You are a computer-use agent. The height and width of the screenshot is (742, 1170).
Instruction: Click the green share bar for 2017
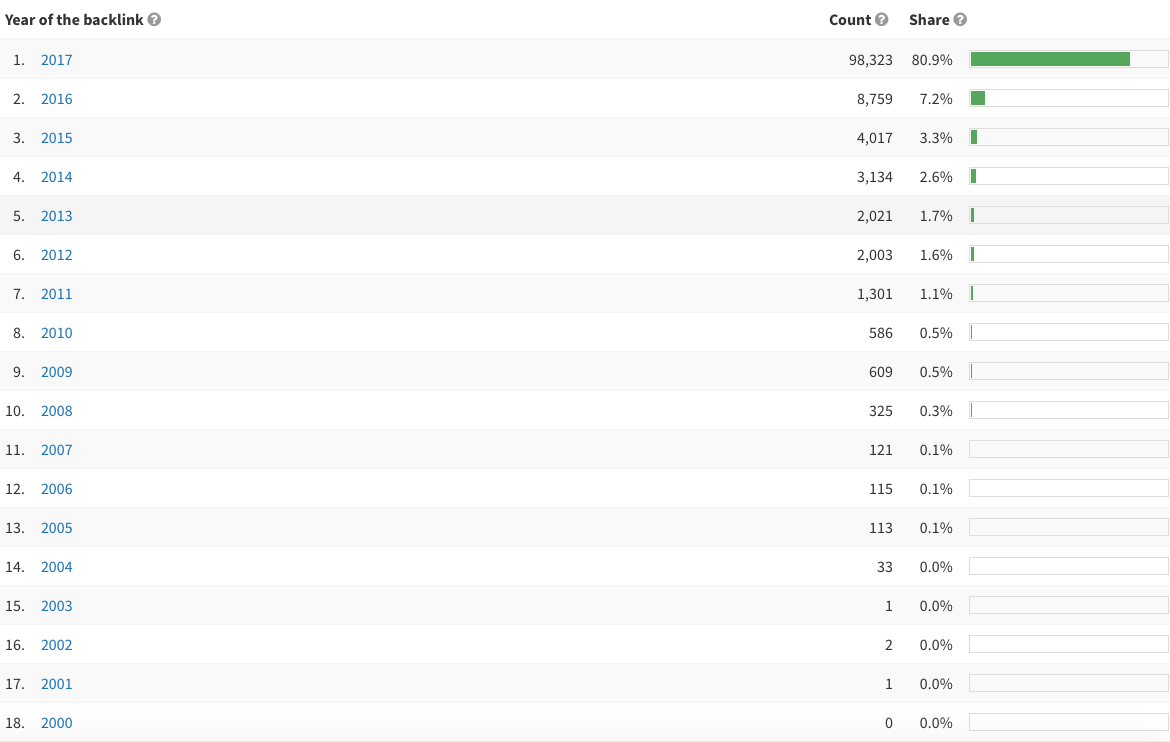[x=1050, y=60]
